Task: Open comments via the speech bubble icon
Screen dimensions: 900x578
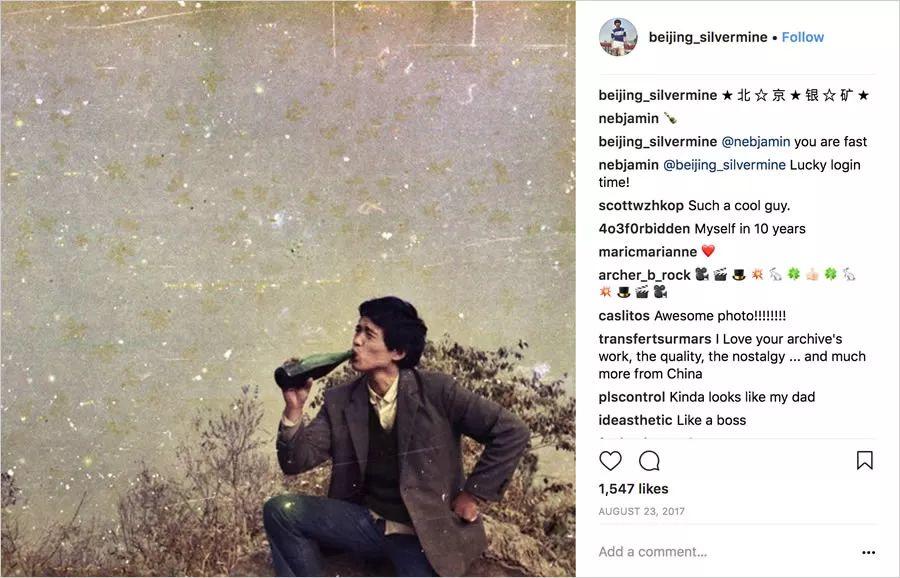Action: coord(650,461)
